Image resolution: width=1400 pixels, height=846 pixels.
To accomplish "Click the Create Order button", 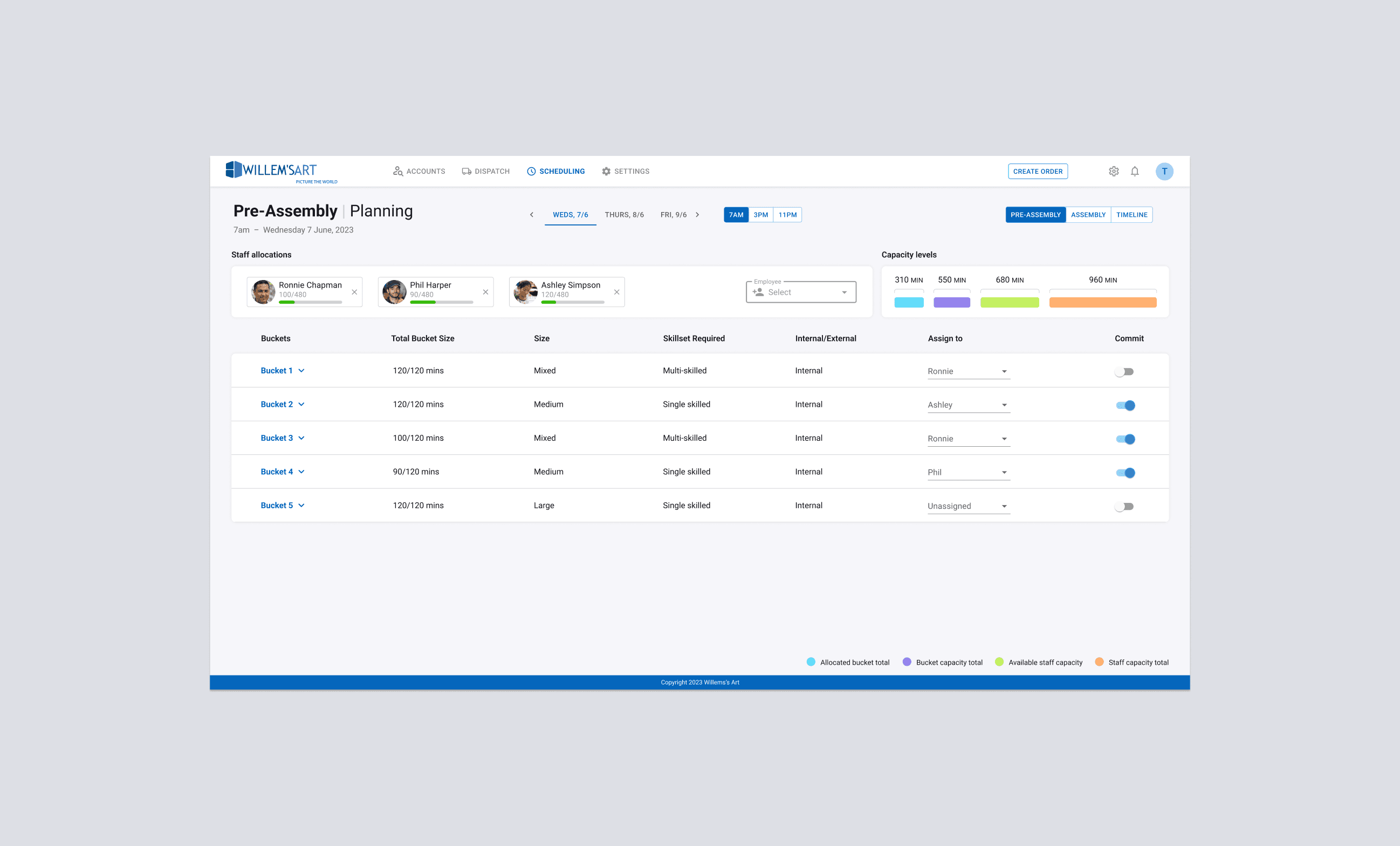I will (1038, 171).
